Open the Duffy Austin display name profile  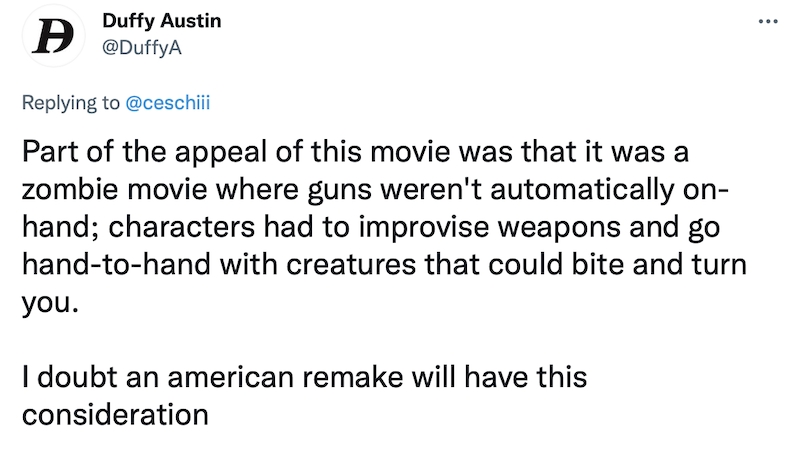click(162, 21)
